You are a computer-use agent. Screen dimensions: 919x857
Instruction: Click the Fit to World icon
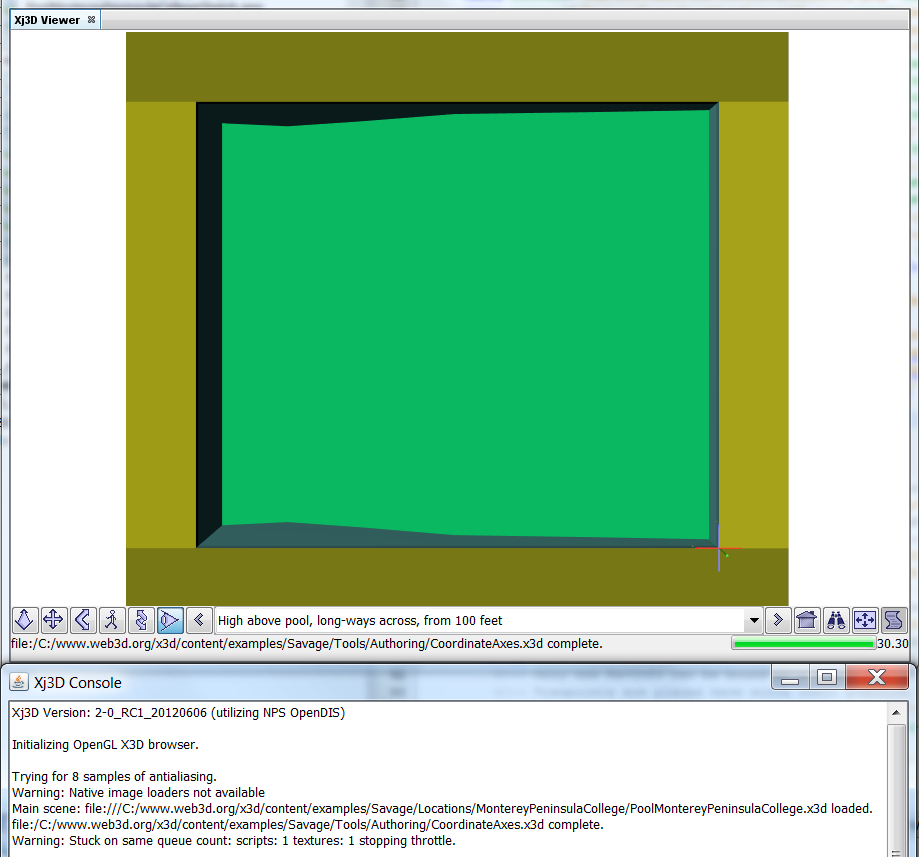(865, 620)
